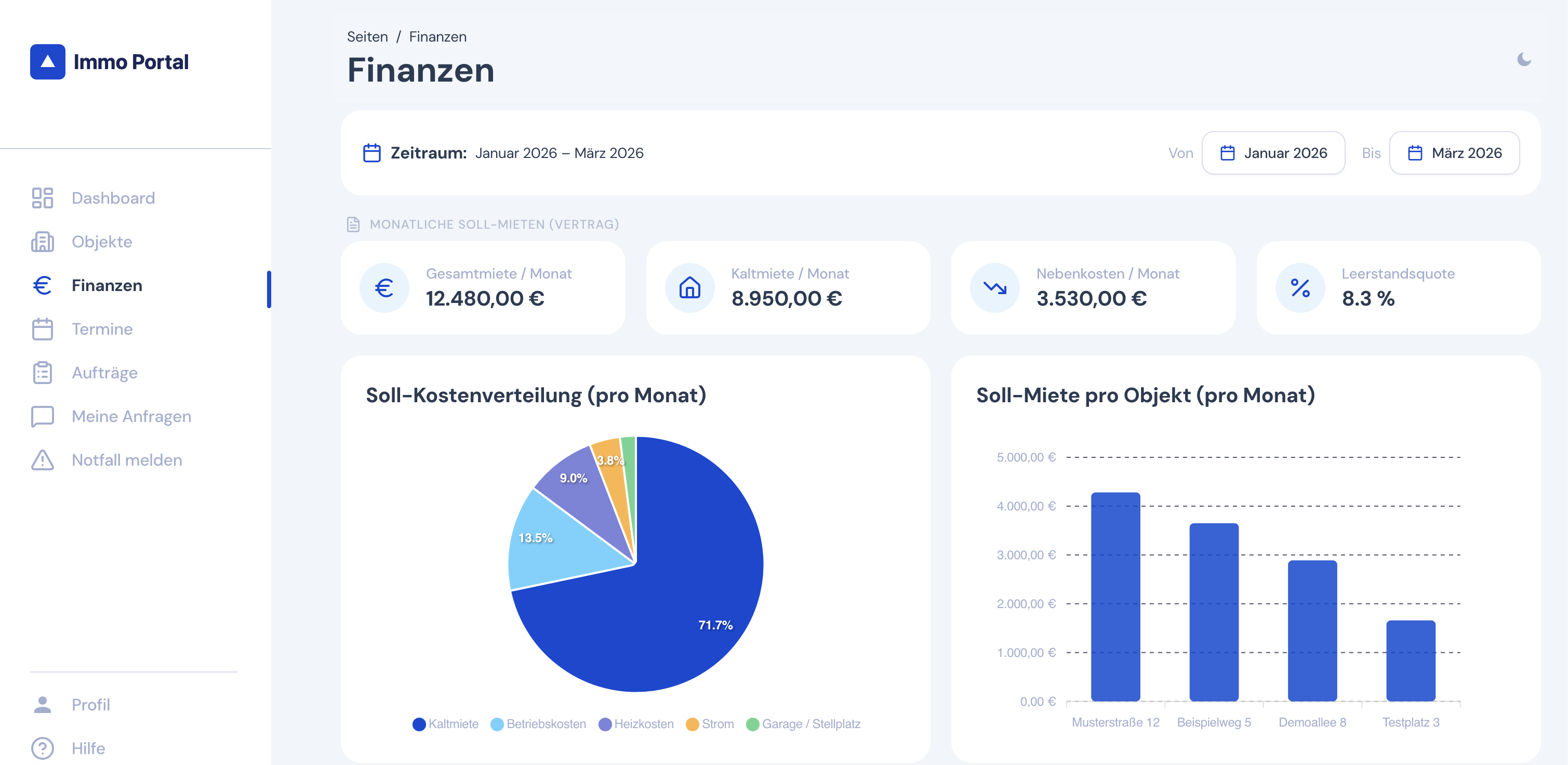The height and width of the screenshot is (765, 1568).
Task: Select the Finanzen euro icon
Action: [x=42, y=285]
